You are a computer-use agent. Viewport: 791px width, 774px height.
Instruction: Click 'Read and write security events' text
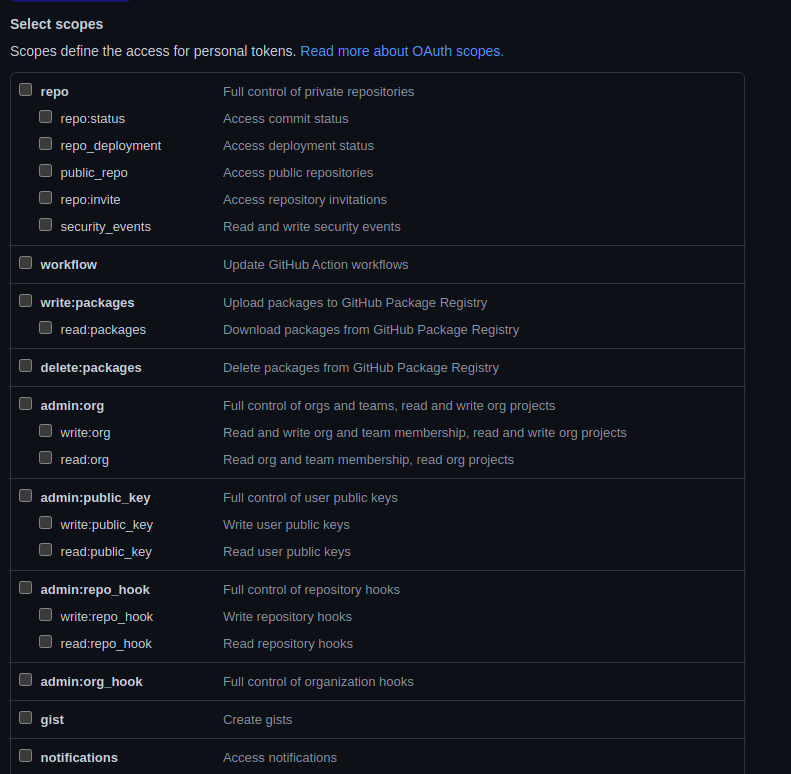[x=312, y=227]
